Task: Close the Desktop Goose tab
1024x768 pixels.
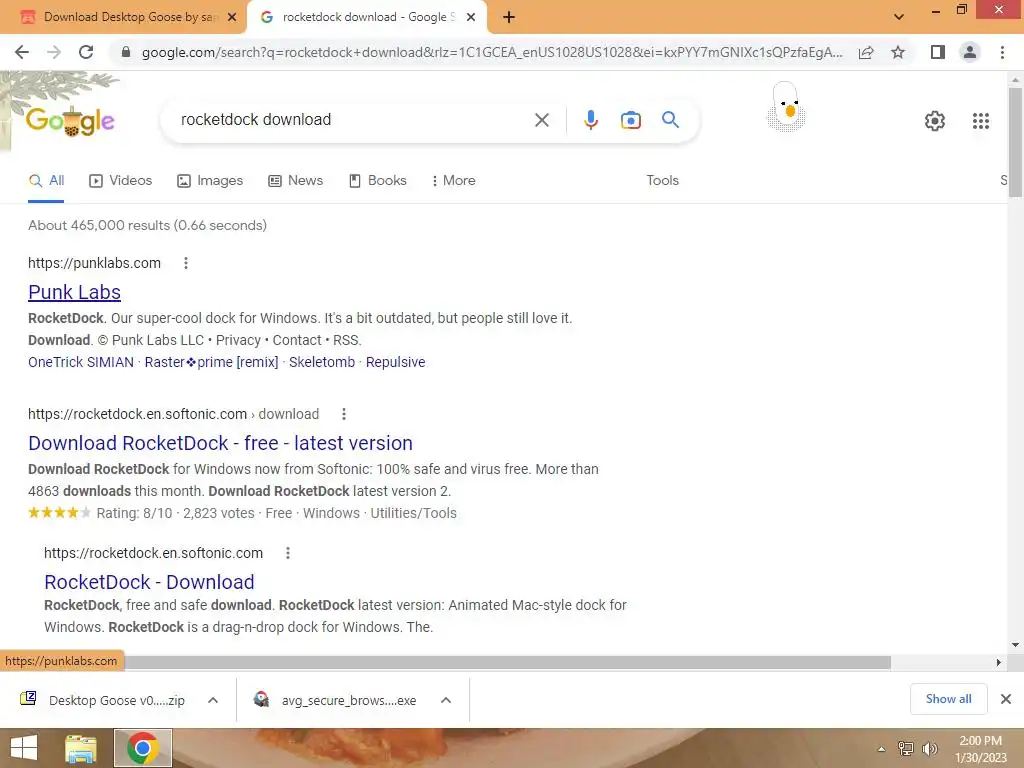Action: tap(232, 17)
